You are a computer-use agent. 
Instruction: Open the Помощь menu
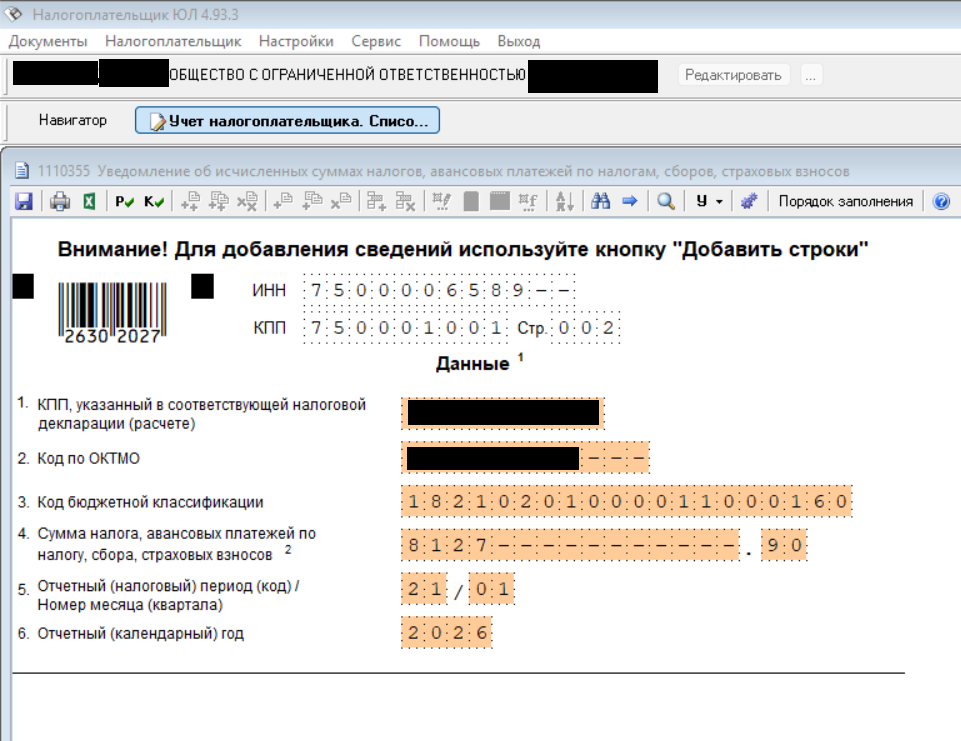tap(449, 41)
